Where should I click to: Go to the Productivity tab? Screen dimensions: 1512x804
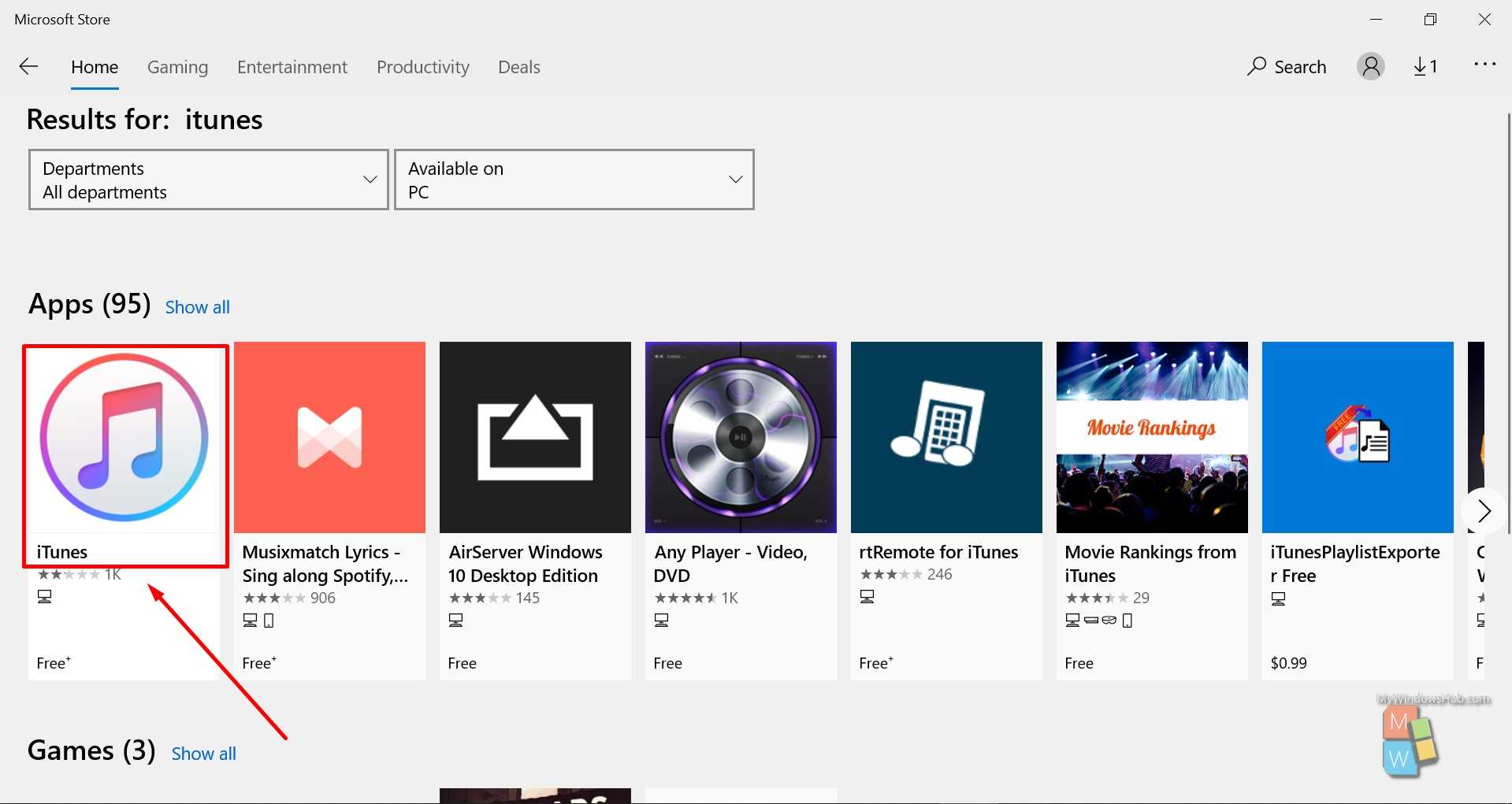click(422, 67)
